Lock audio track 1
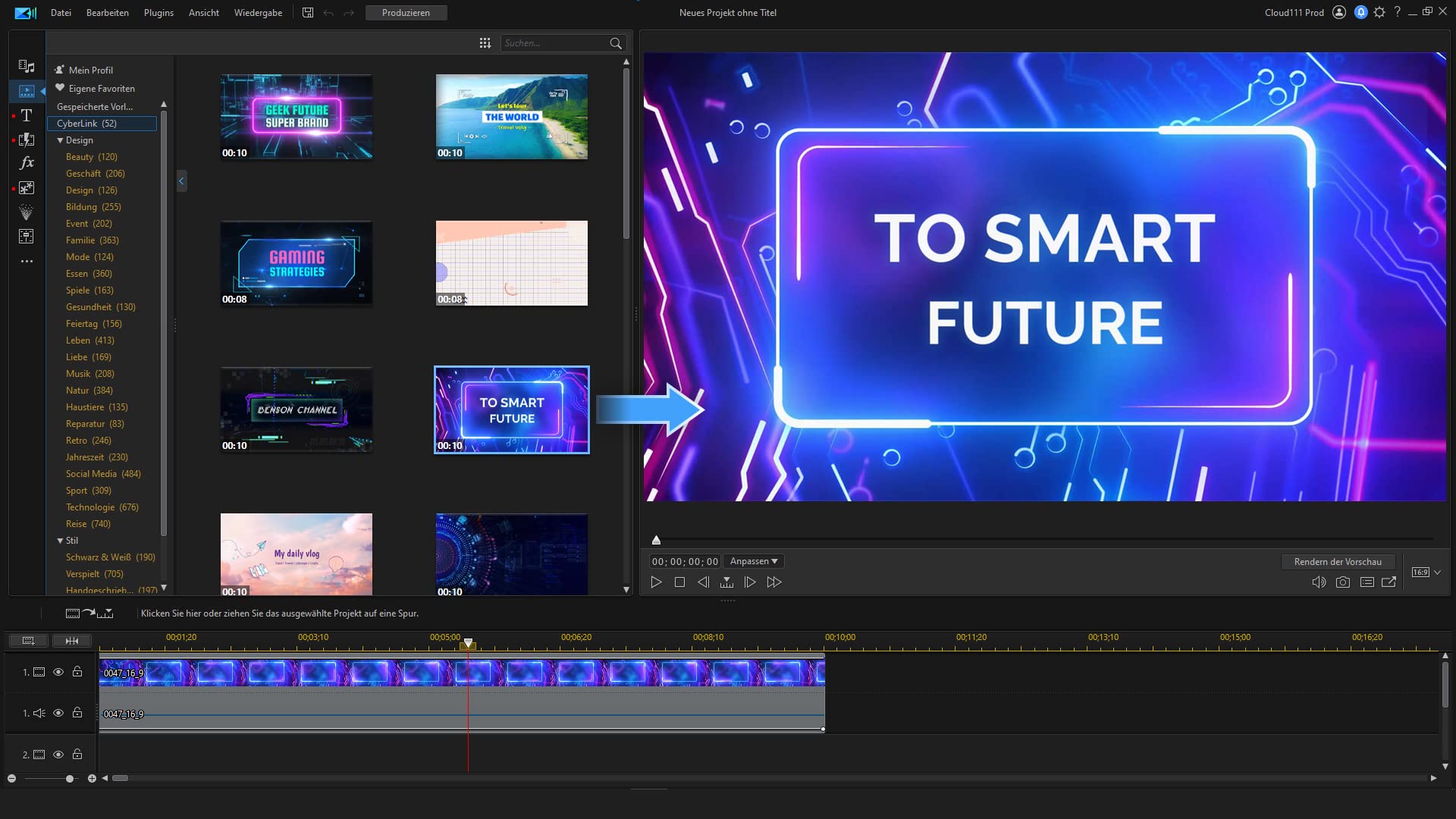Image resolution: width=1456 pixels, height=819 pixels. pos(77,713)
